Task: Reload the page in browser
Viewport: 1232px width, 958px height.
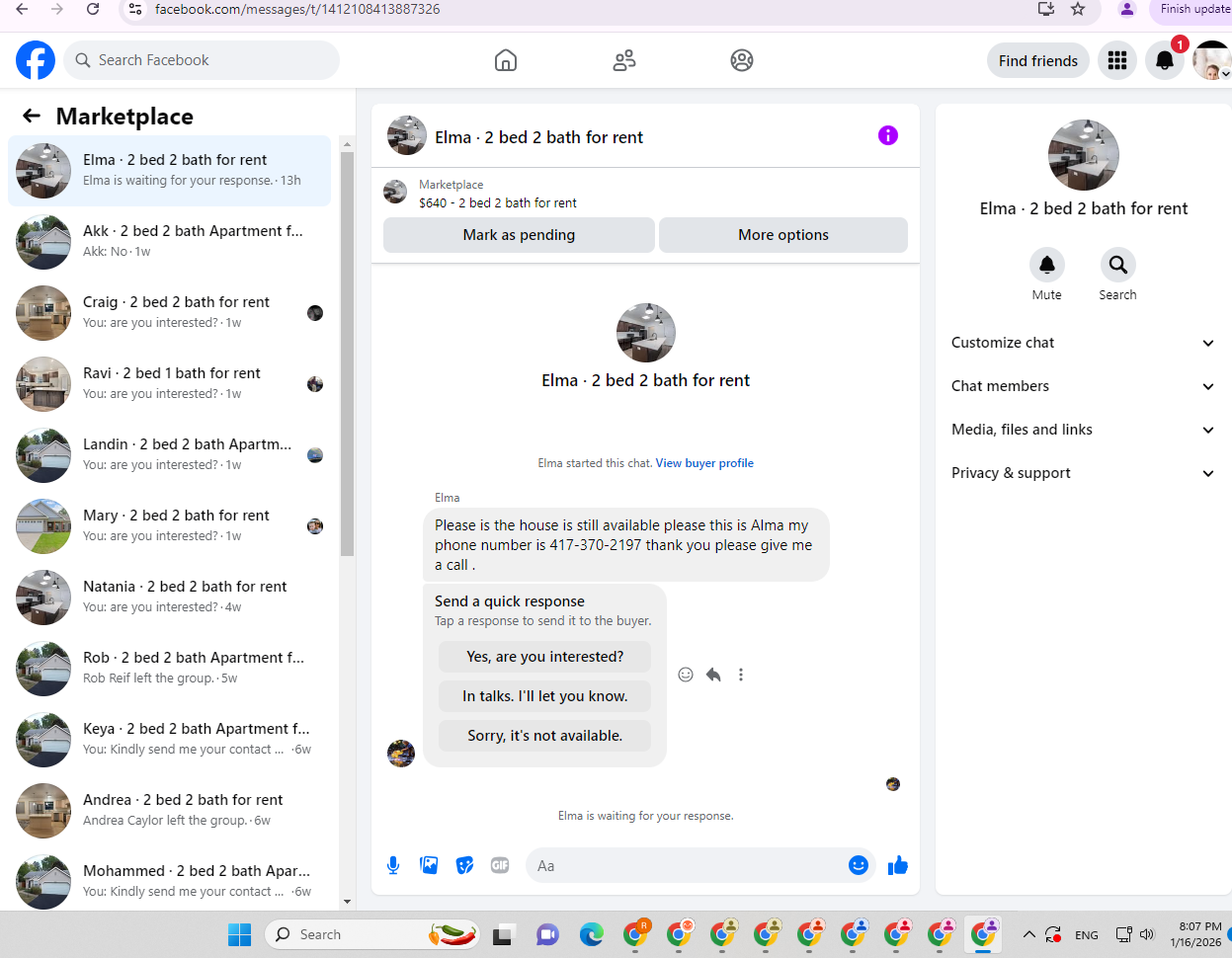Action: tap(93, 9)
